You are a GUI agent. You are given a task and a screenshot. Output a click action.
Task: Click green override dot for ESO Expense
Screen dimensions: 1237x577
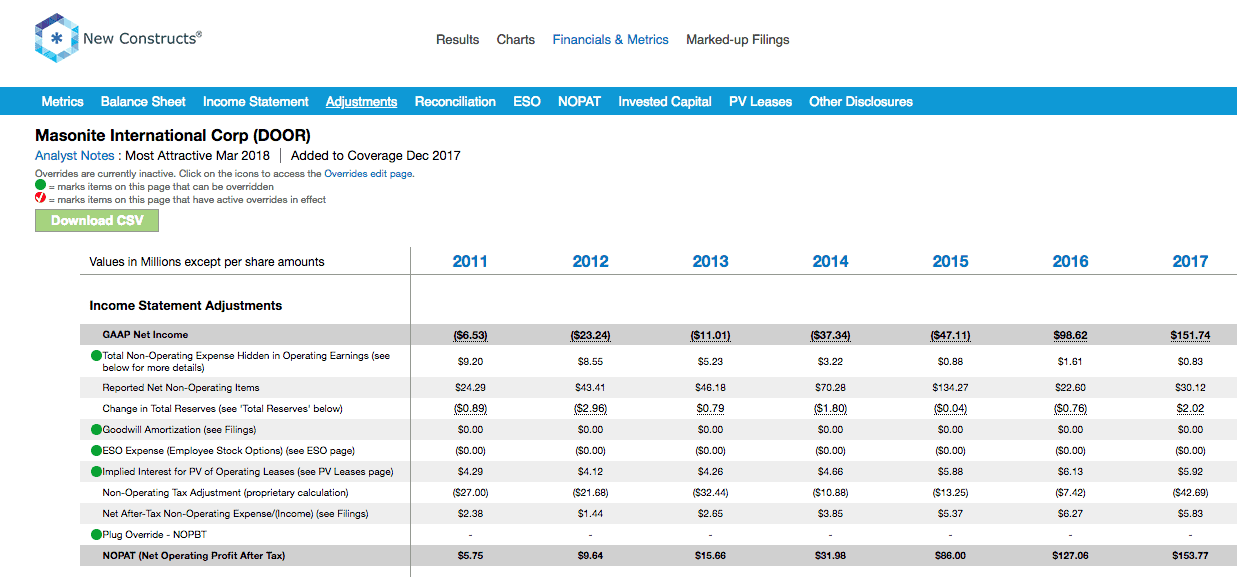(96, 451)
